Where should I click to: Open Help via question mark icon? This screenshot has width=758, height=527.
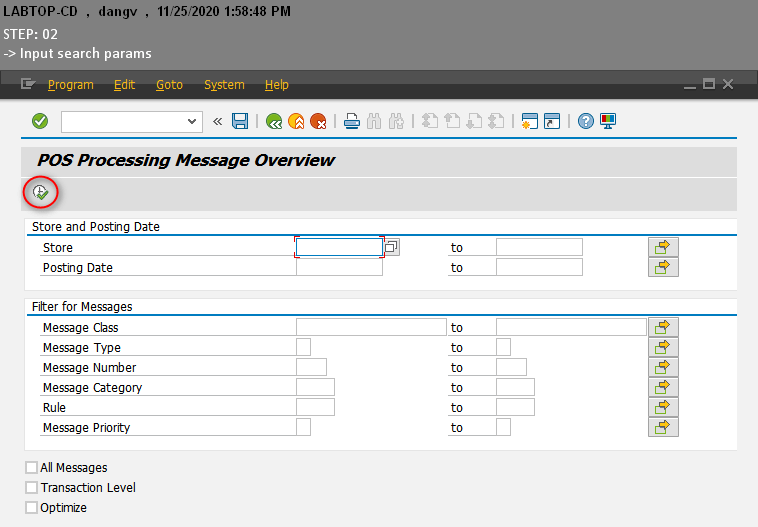[586, 121]
